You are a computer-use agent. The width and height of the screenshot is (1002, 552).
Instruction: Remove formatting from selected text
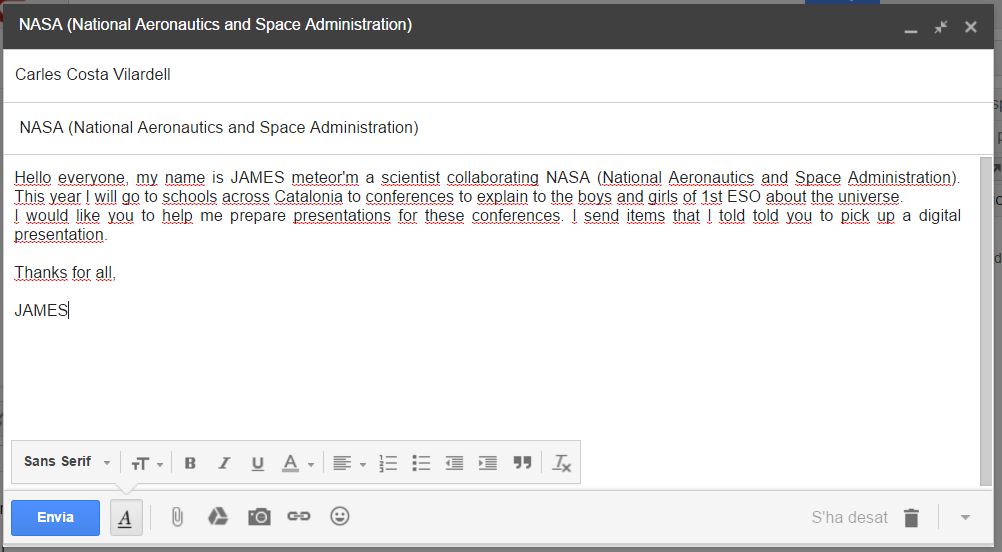562,463
